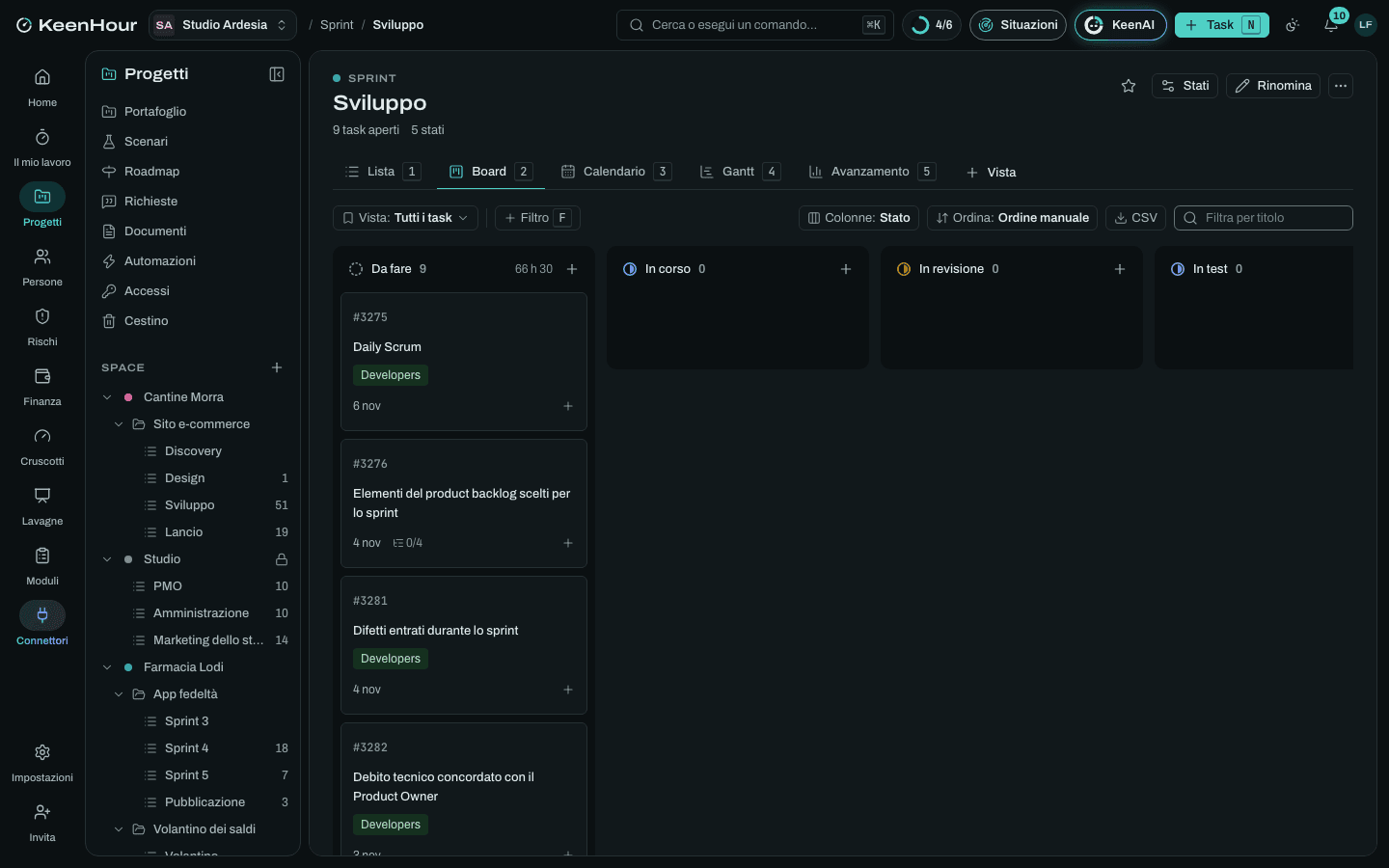Open the Finanza wallet icon
This screenshot has width=1389, height=868.
42,376
